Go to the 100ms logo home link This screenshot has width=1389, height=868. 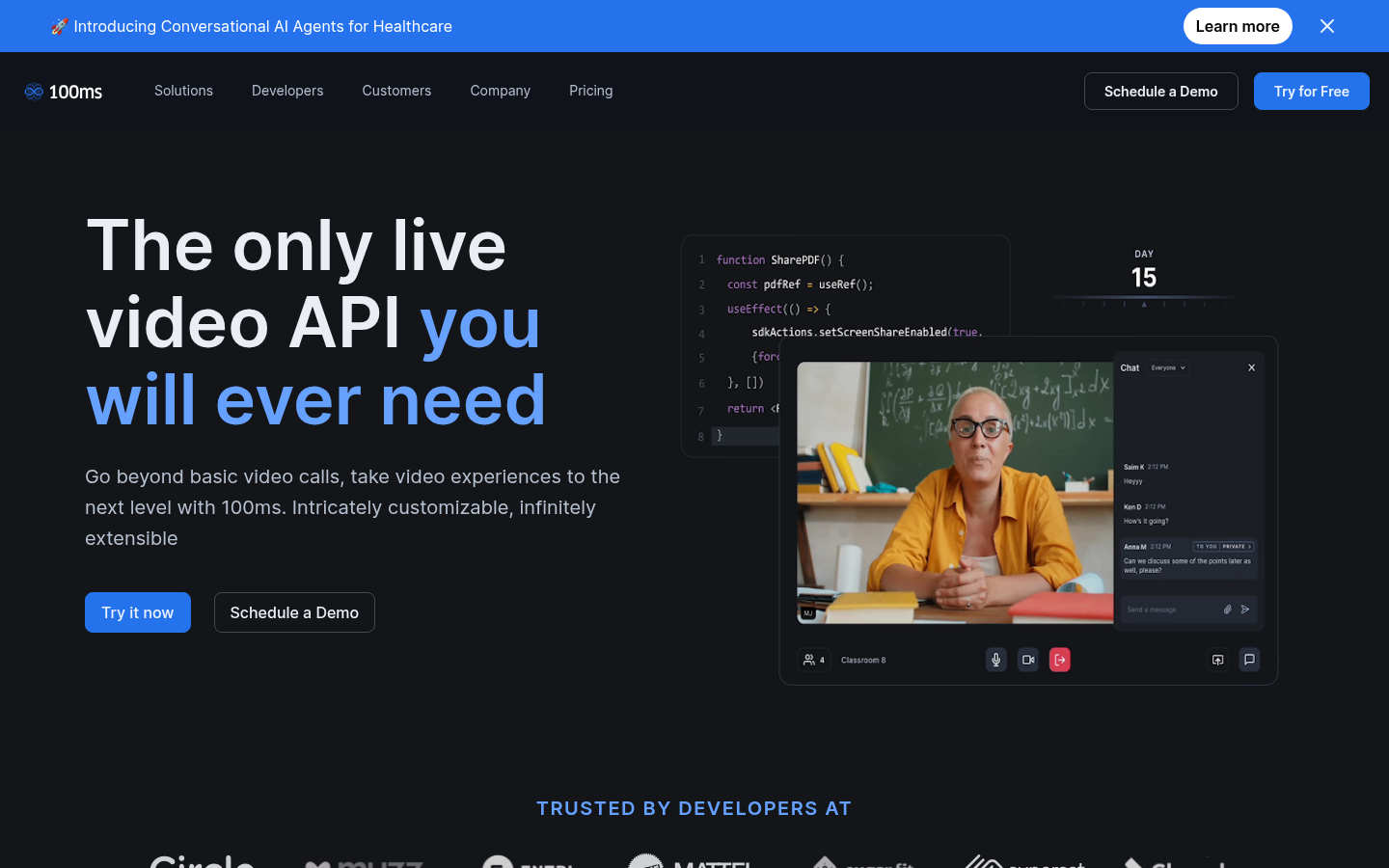click(x=64, y=92)
